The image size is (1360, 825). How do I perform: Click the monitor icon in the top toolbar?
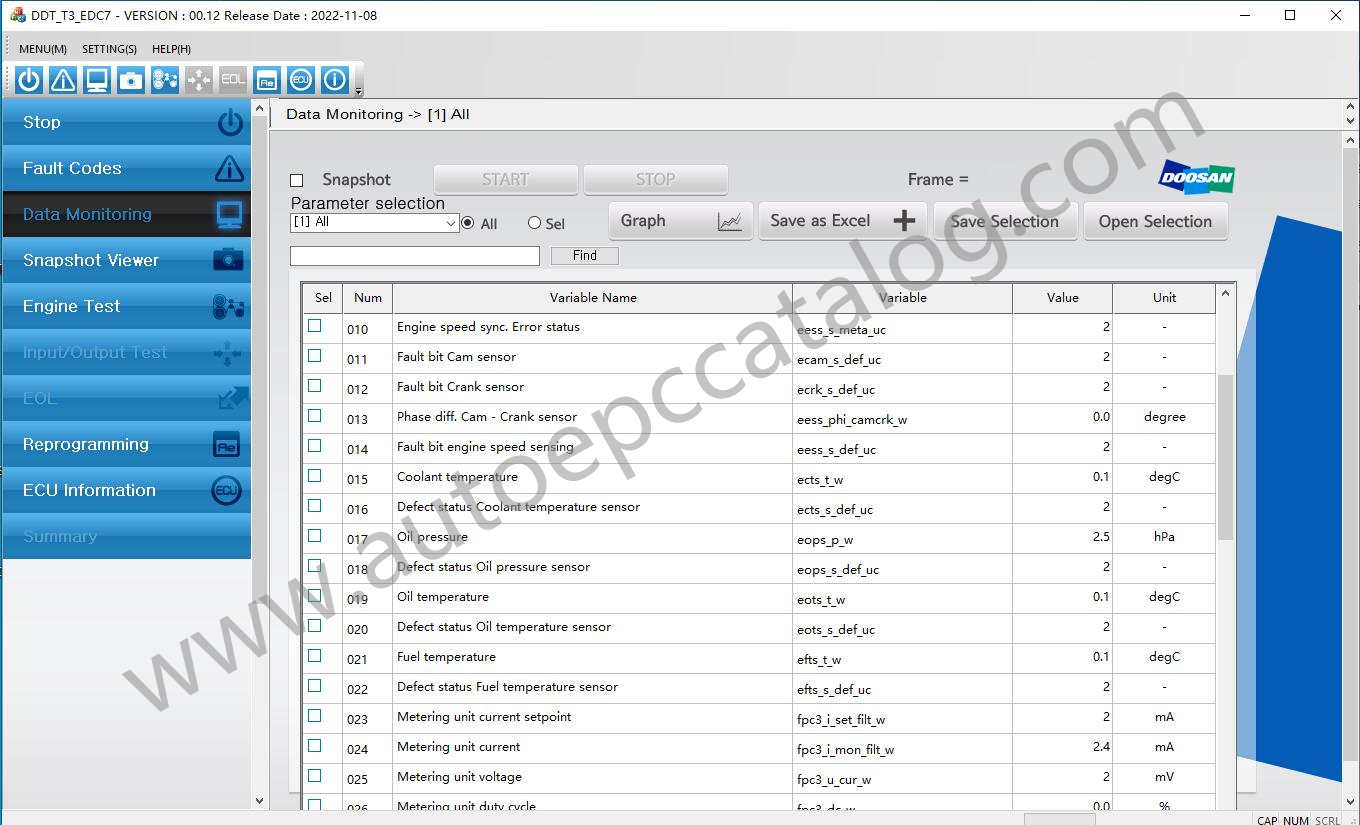97,80
